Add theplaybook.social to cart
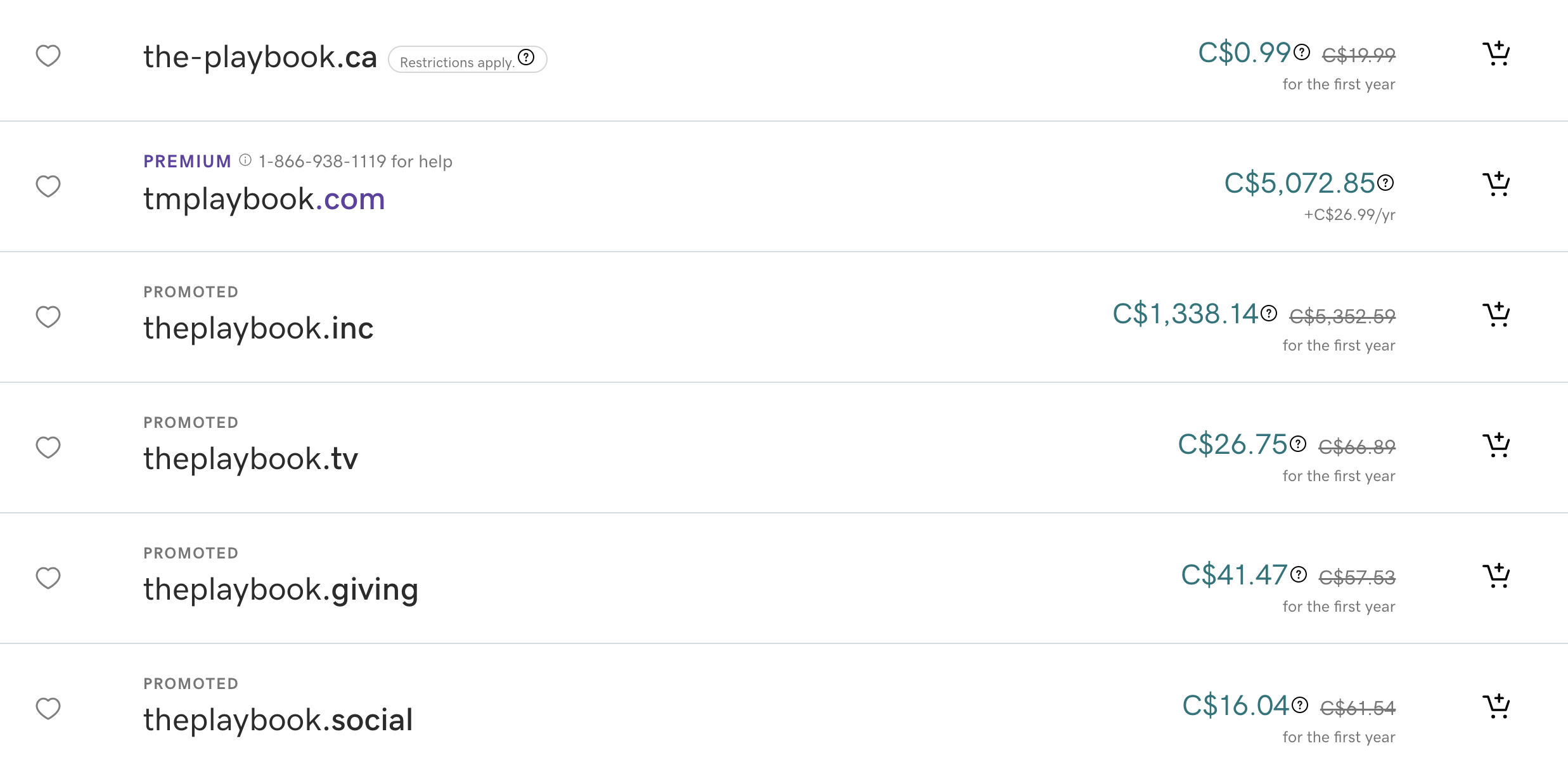The width and height of the screenshot is (1568, 767). (x=1496, y=707)
